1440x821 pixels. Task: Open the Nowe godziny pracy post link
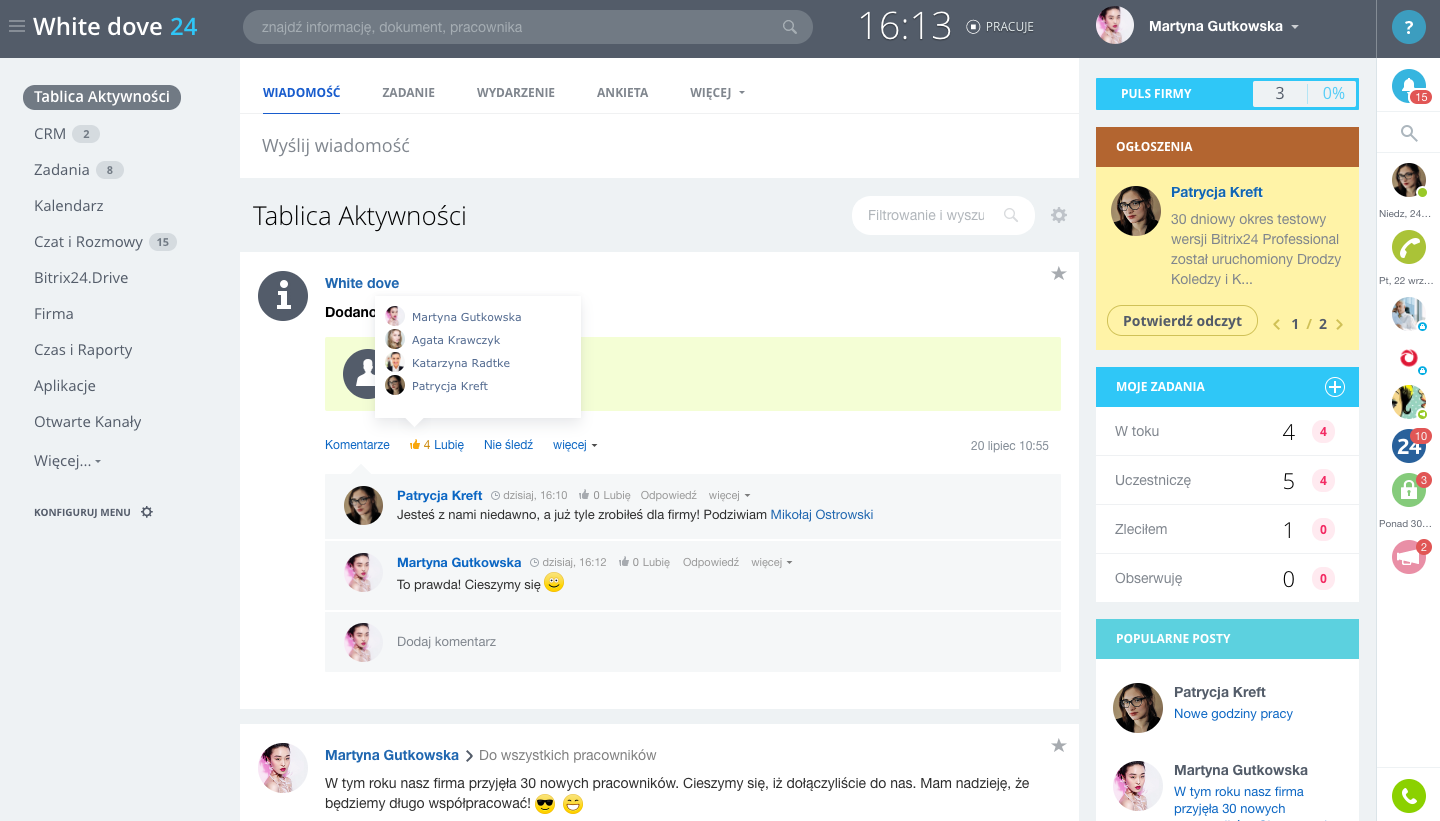pos(1233,714)
